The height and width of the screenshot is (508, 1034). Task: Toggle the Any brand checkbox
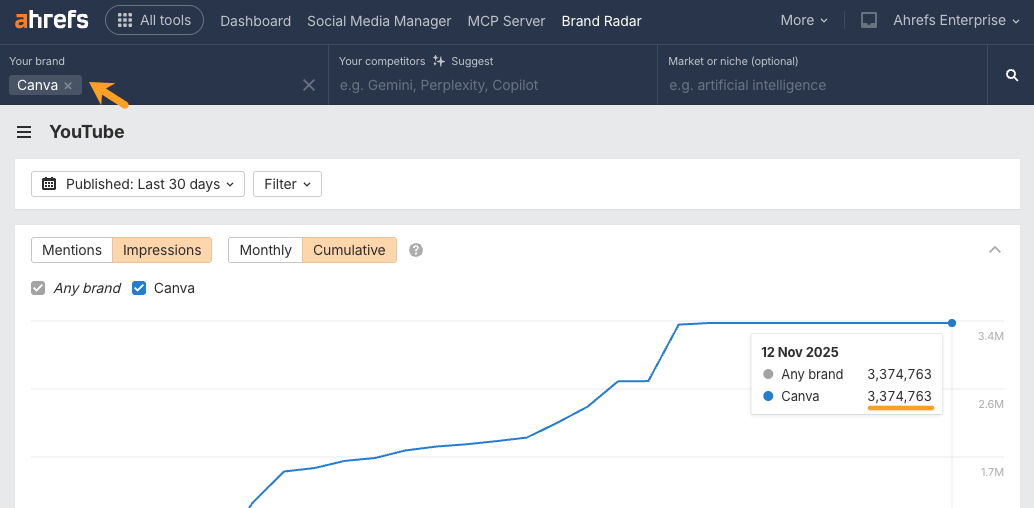39,288
